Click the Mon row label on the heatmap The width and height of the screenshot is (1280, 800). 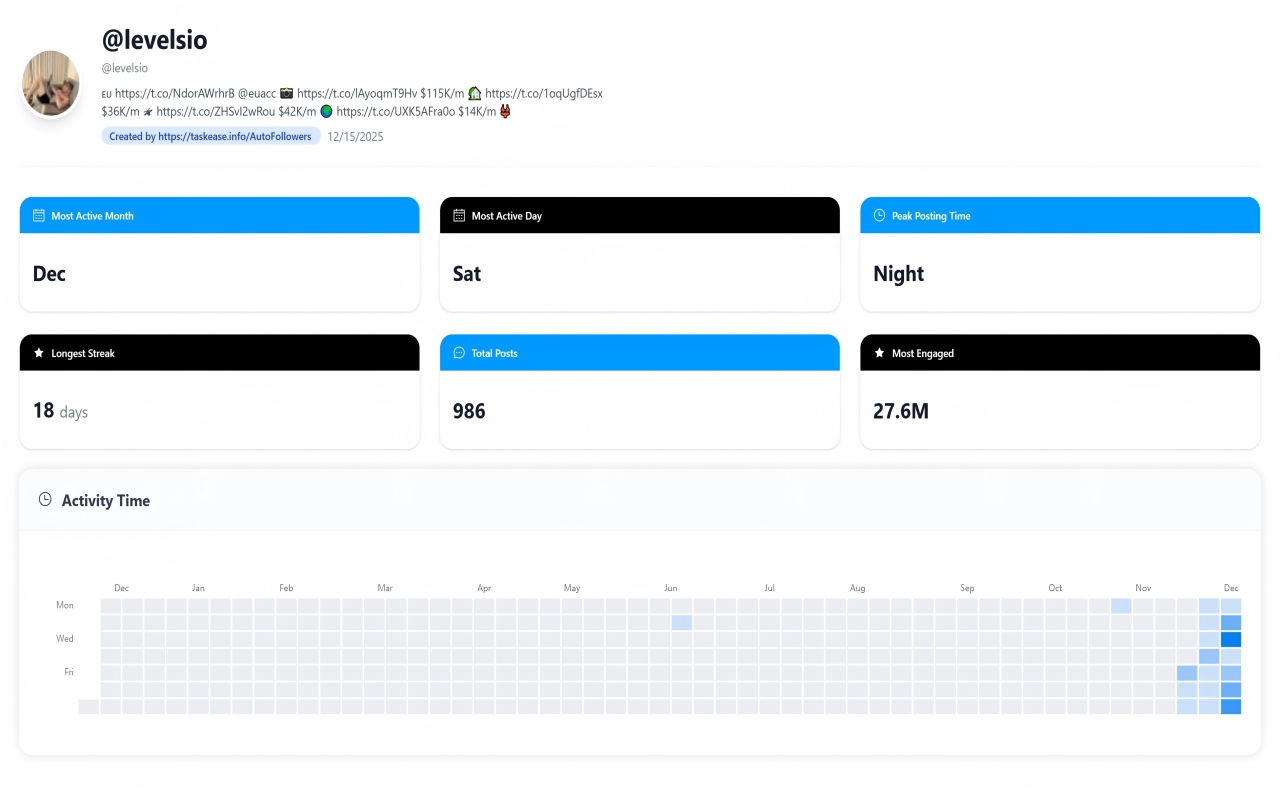(65, 605)
